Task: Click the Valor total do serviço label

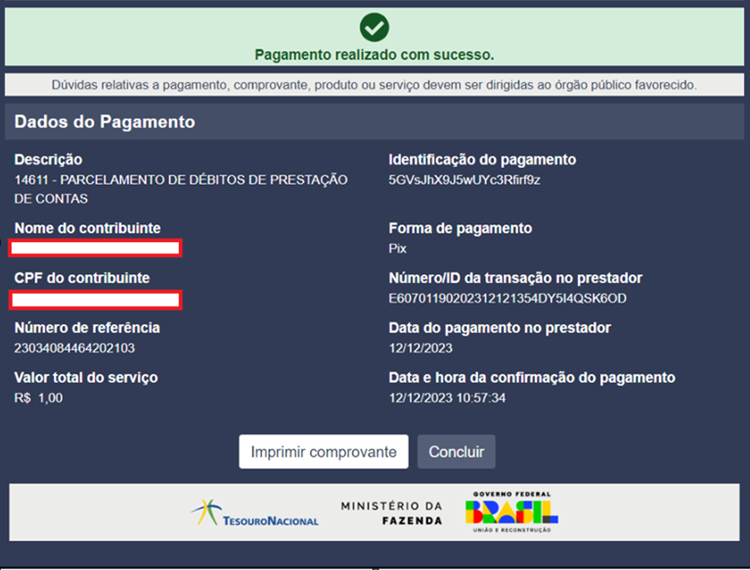Action: click(x=86, y=378)
